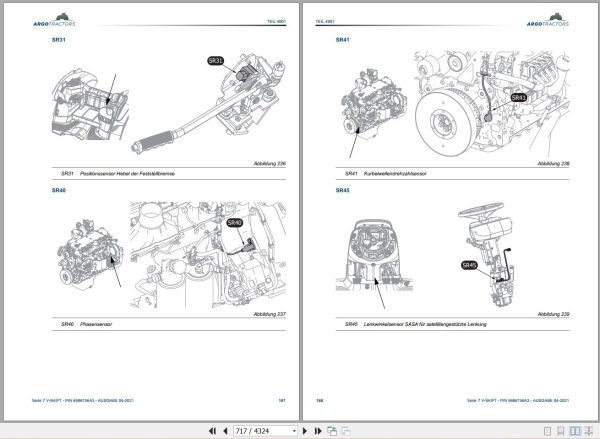Click the left page footer Serie 7 V-SHIFT text
The width and height of the screenshot is (600, 439).
pyautogui.click(x=83, y=400)
